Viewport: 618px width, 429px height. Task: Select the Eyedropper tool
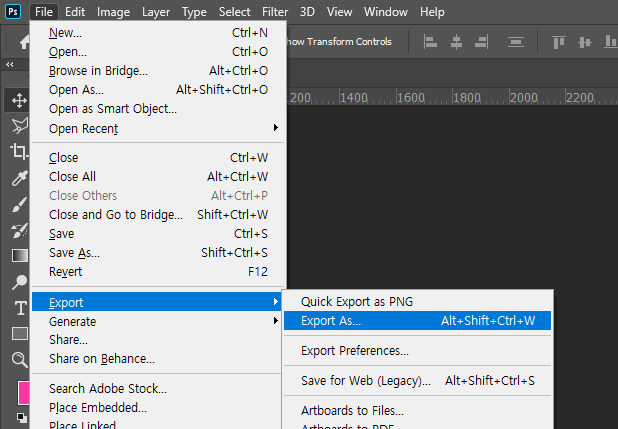click(x=20, y=178)
